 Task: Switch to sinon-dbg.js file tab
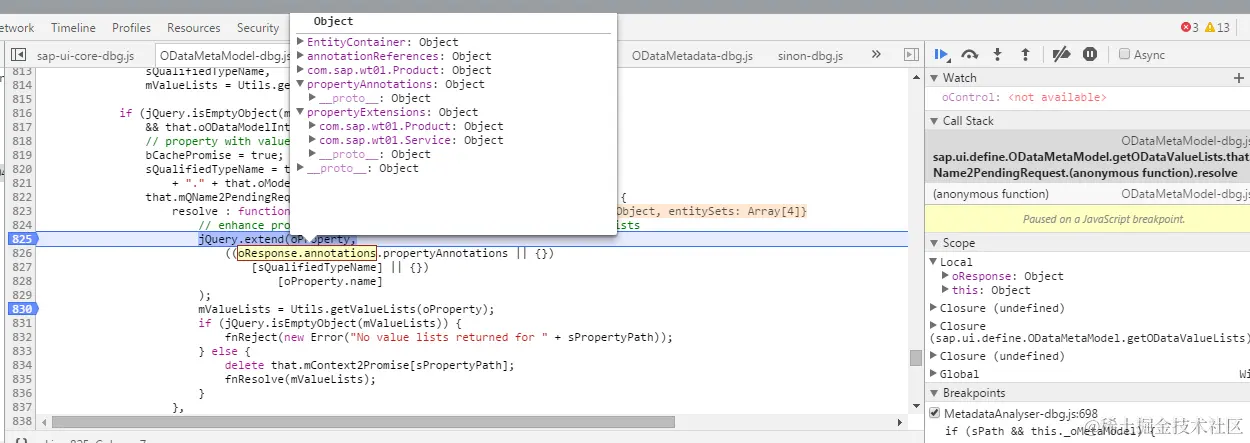[812, 56]
